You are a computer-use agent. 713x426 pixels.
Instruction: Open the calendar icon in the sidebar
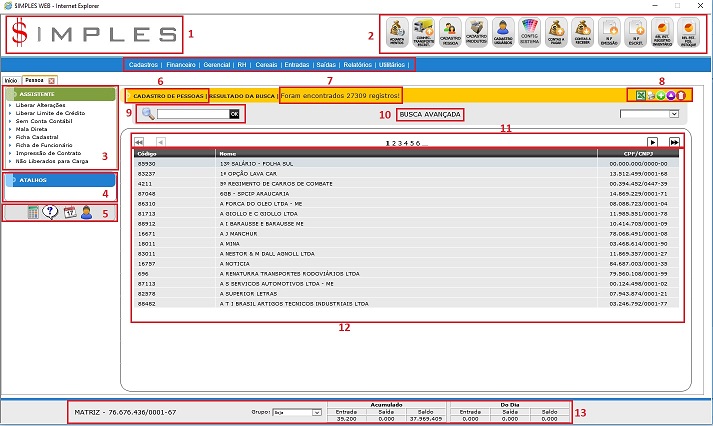tap(70, 211)
